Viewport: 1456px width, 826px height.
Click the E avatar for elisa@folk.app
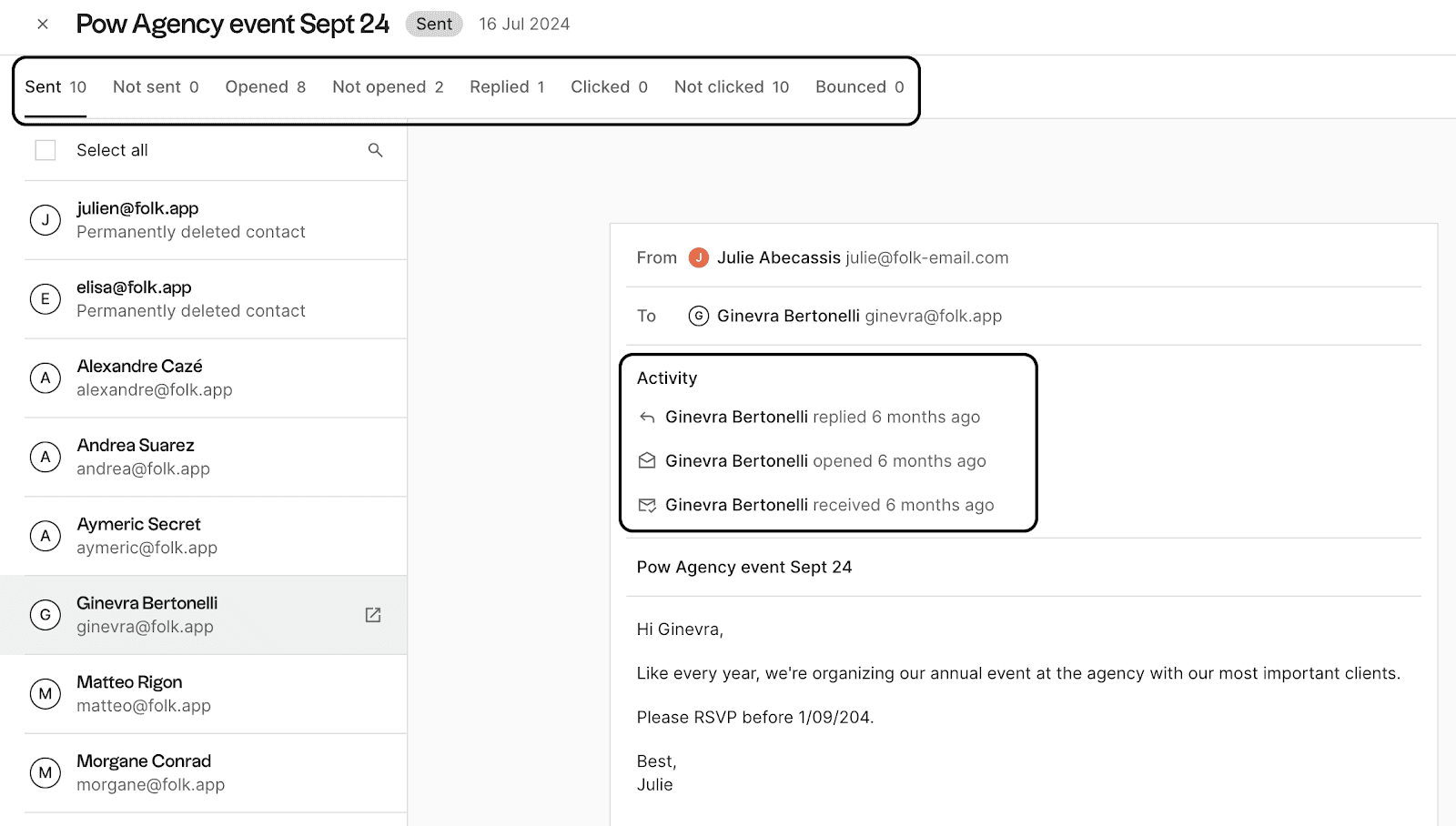(x=45, y=299)
